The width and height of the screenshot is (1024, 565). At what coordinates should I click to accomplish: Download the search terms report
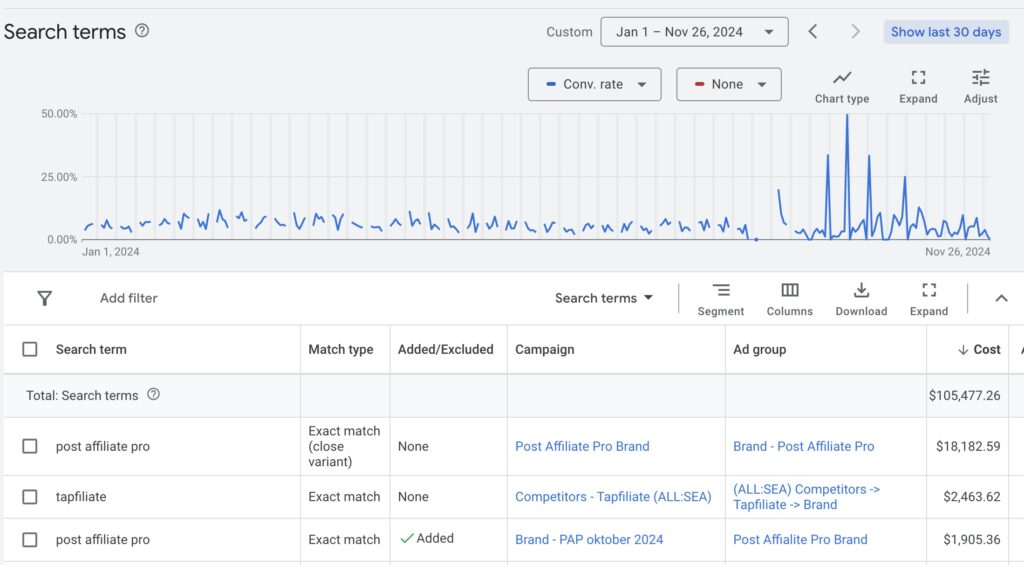click(x=861, y=300)
